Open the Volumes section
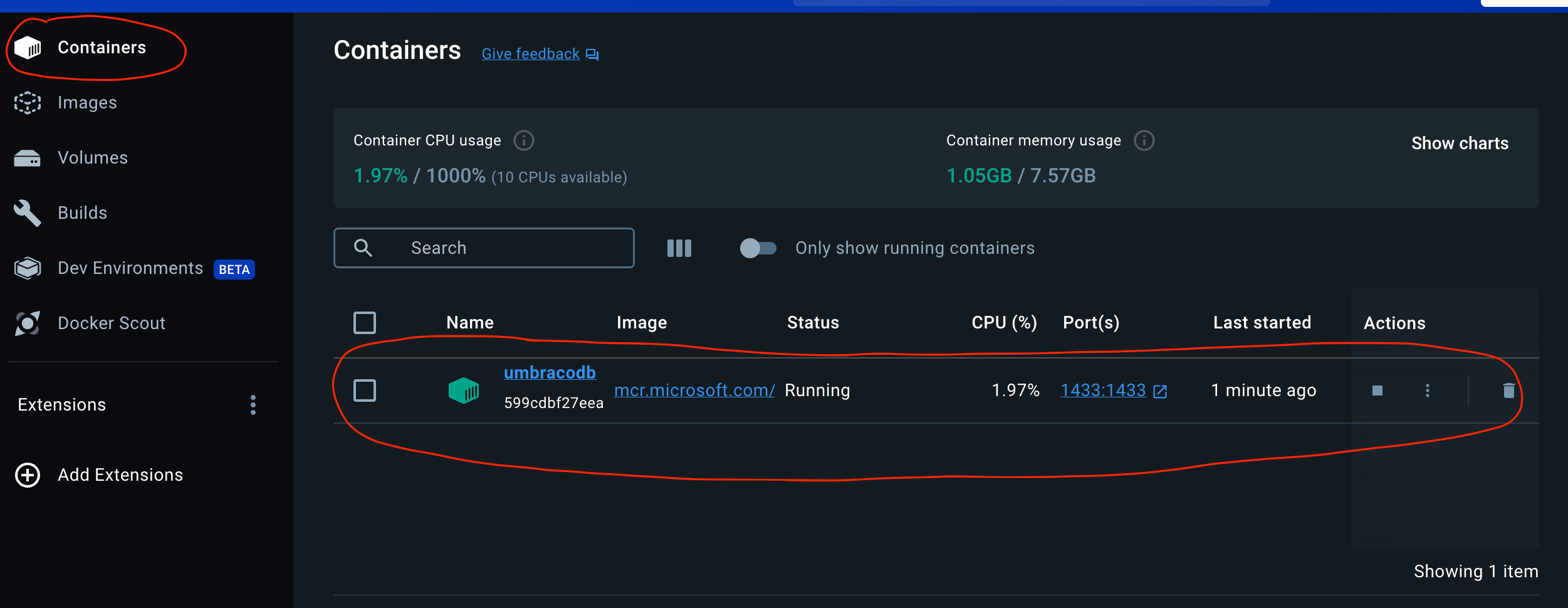The height and width of the screenshot is (608, 1568). tap(93, 158)
